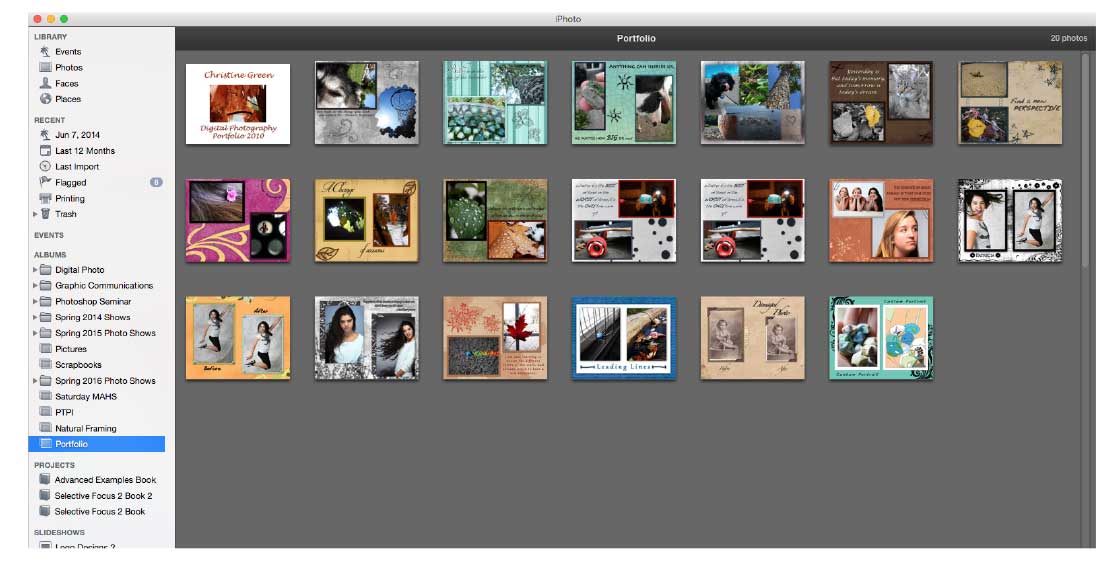The image size is (1113, 566).
Task: Open the Events library icon
Action: tap(45, 52)
